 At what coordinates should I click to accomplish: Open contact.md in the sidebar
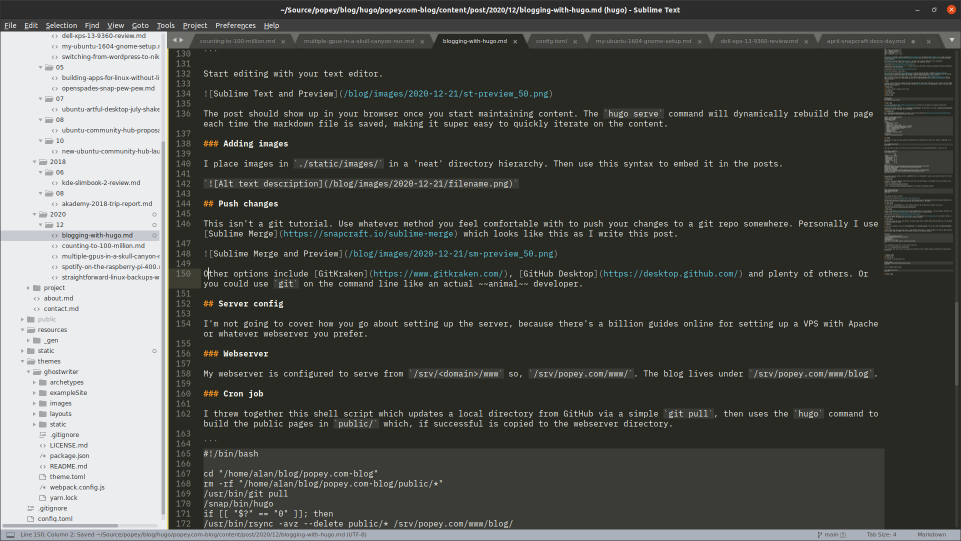pyautogui.click(x=61, y=309)
